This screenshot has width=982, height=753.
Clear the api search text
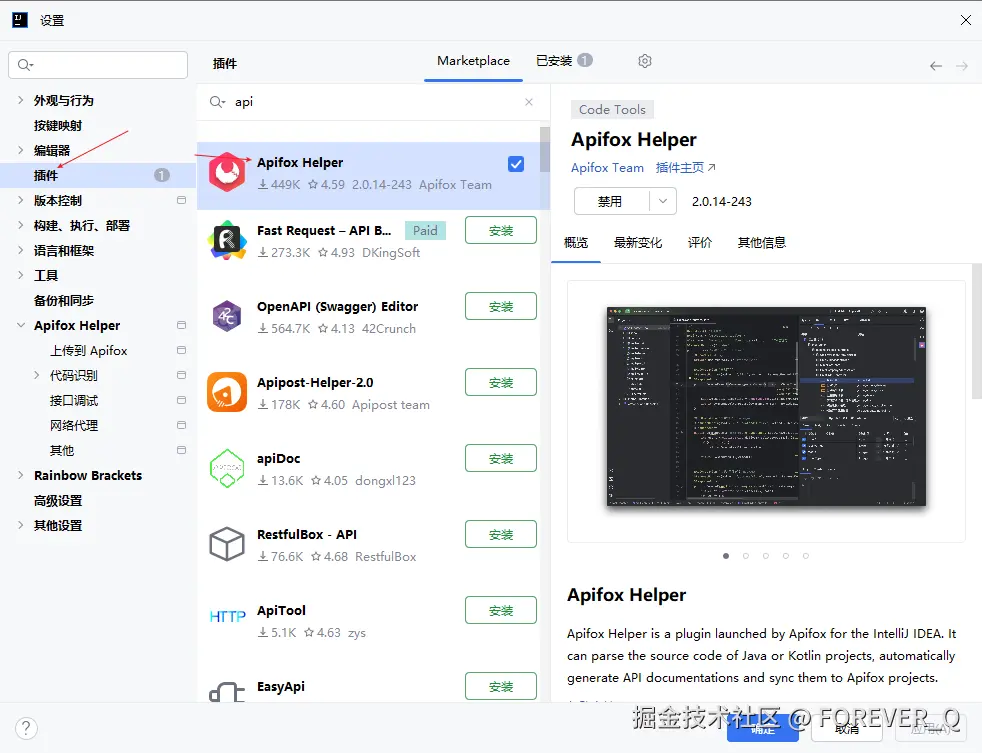pos(529,102)
